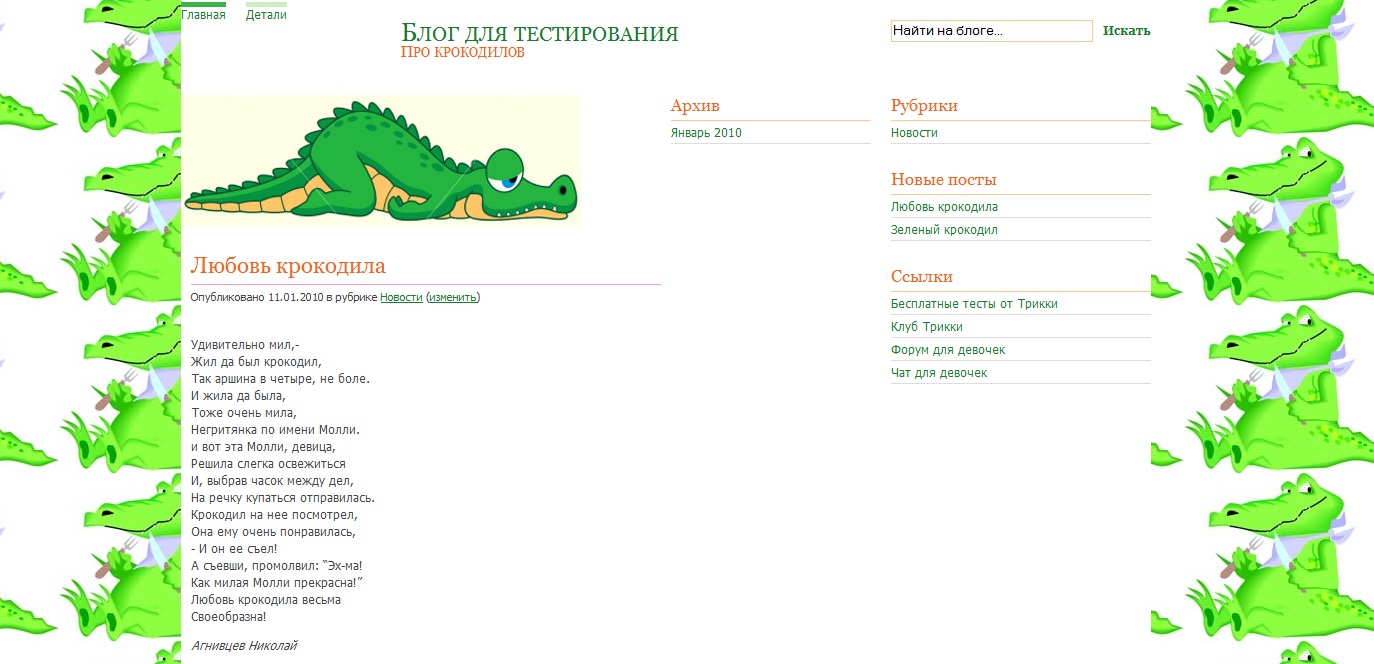Click the Про крокодилов subtitle
Viewport: 1374px width, 664px height.
coord(462,52)
